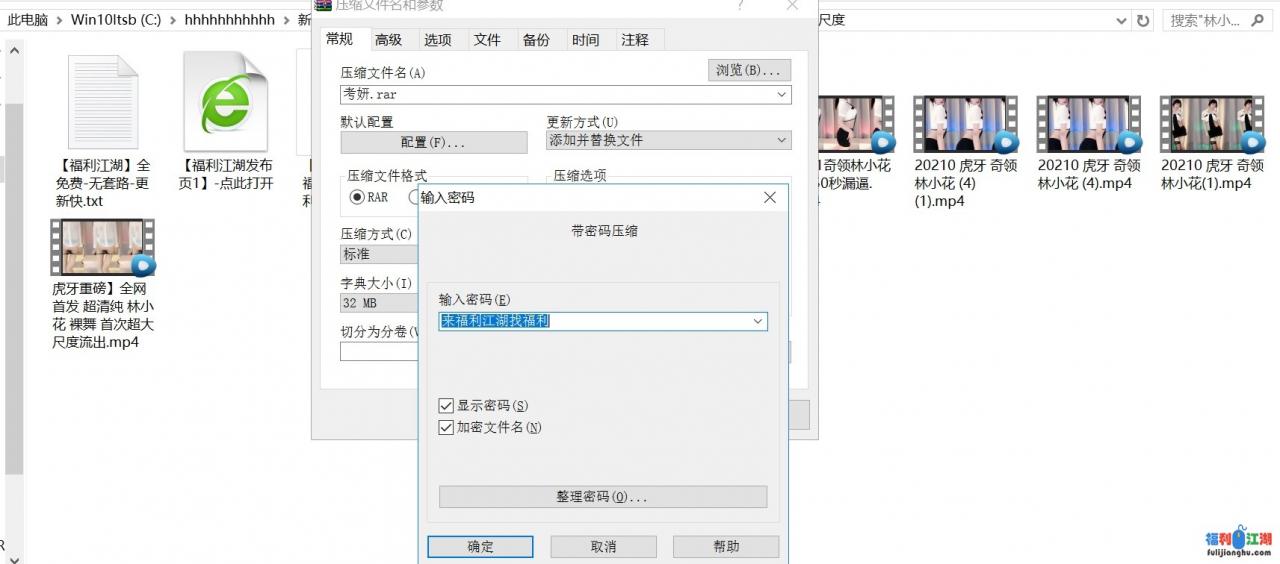
Task: Switch to the 高级 tab
Action: coord(388,40)
